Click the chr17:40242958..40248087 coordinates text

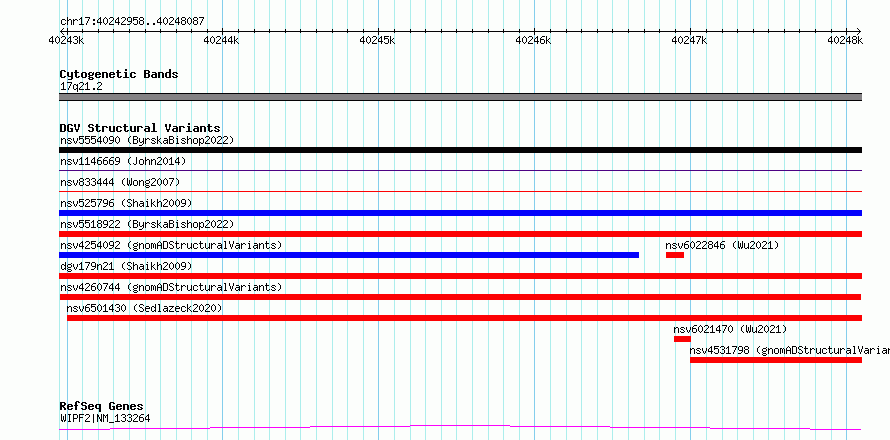click(132, 22)
